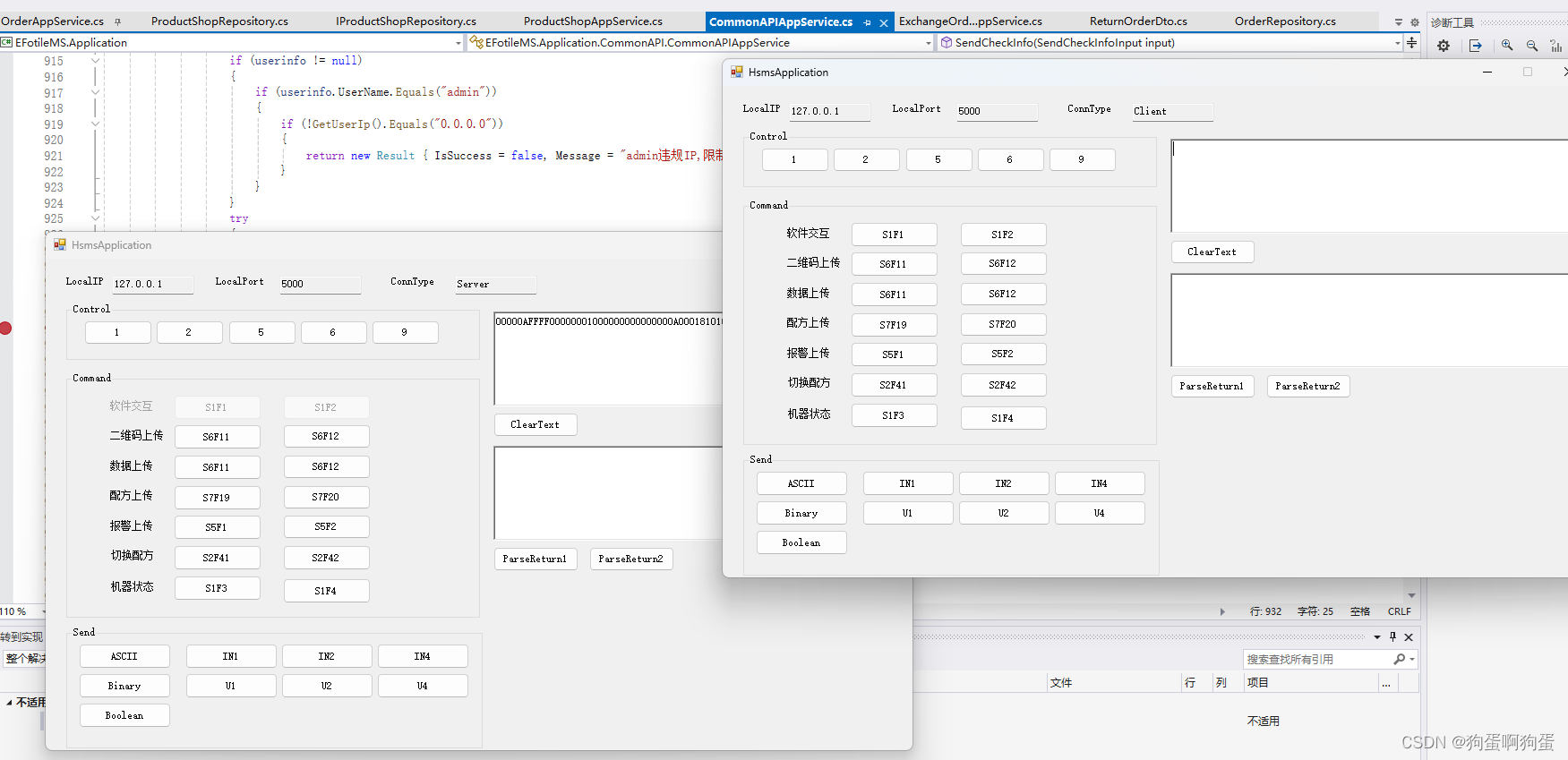
Task: Click the search magnifier in references panel
Action: pos(1400,659)
